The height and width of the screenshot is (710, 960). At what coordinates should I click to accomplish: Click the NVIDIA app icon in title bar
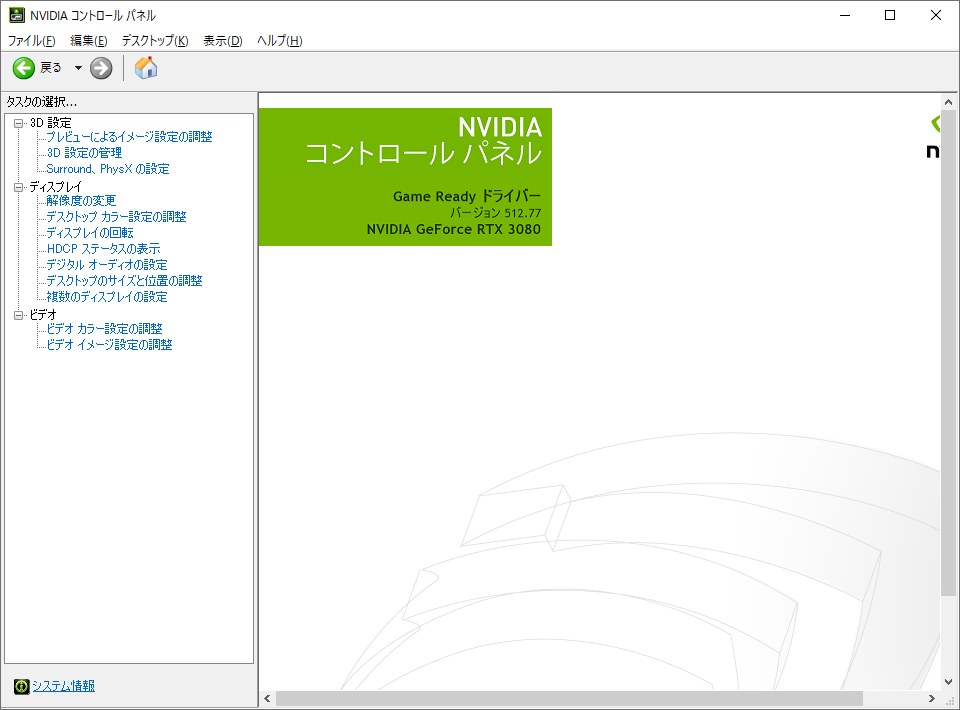click(x=17, y=15)
